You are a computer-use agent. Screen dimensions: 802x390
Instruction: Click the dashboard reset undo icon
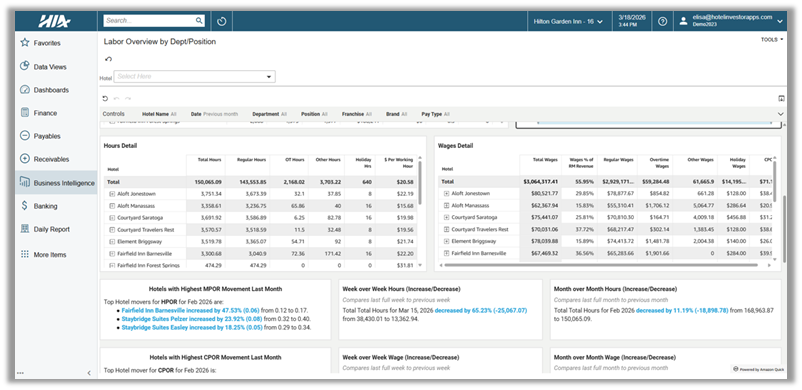(x=105, y=99)
